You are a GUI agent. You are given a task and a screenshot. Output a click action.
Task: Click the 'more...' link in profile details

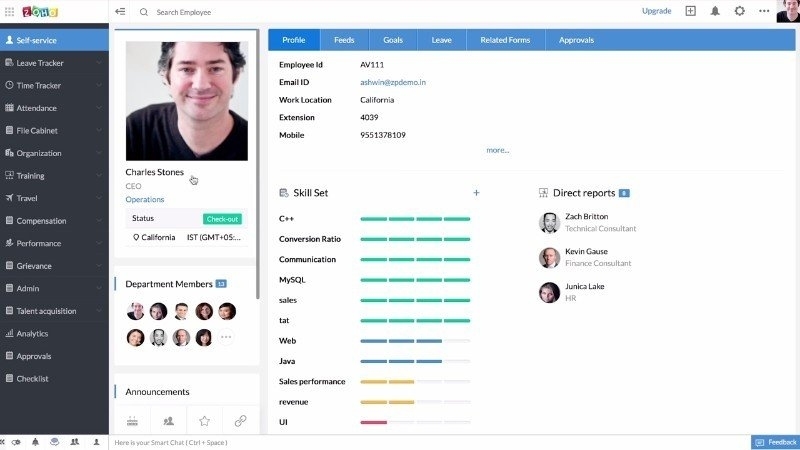(x=497, y=150)
